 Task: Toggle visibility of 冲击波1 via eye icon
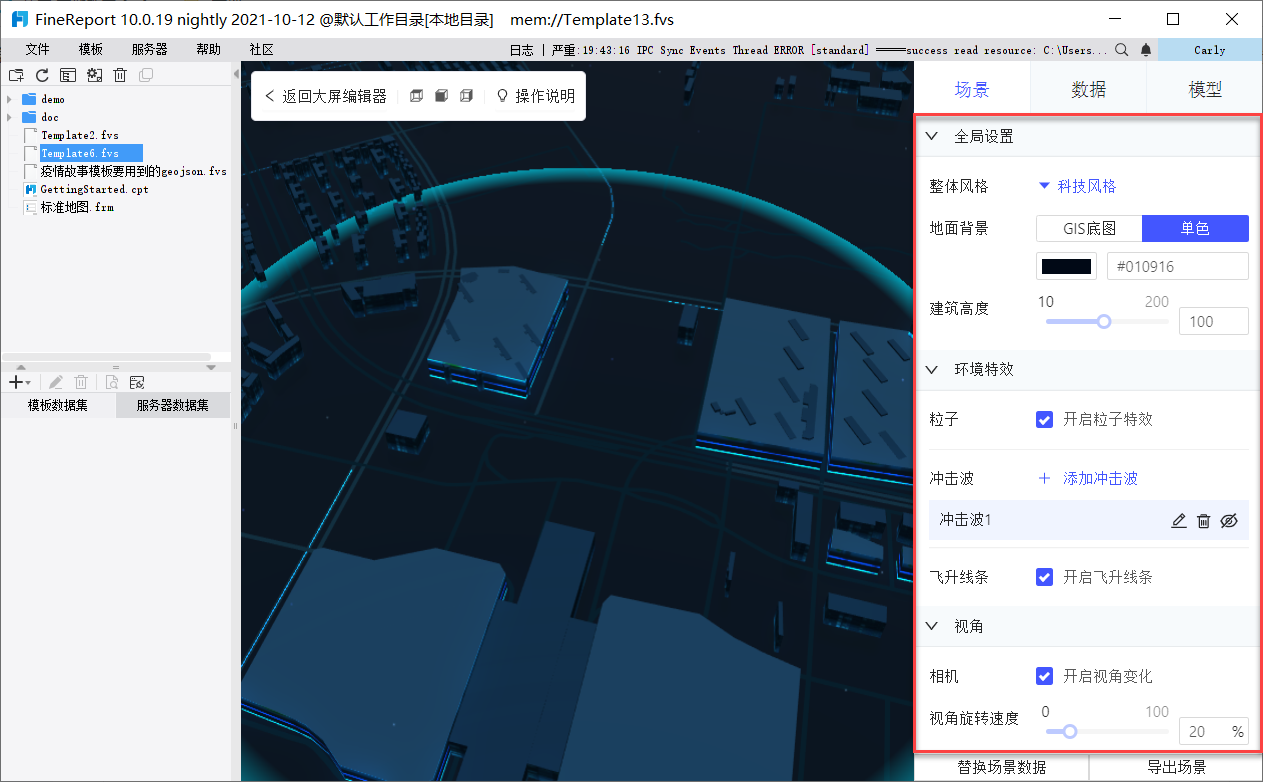pos(1230,520)
